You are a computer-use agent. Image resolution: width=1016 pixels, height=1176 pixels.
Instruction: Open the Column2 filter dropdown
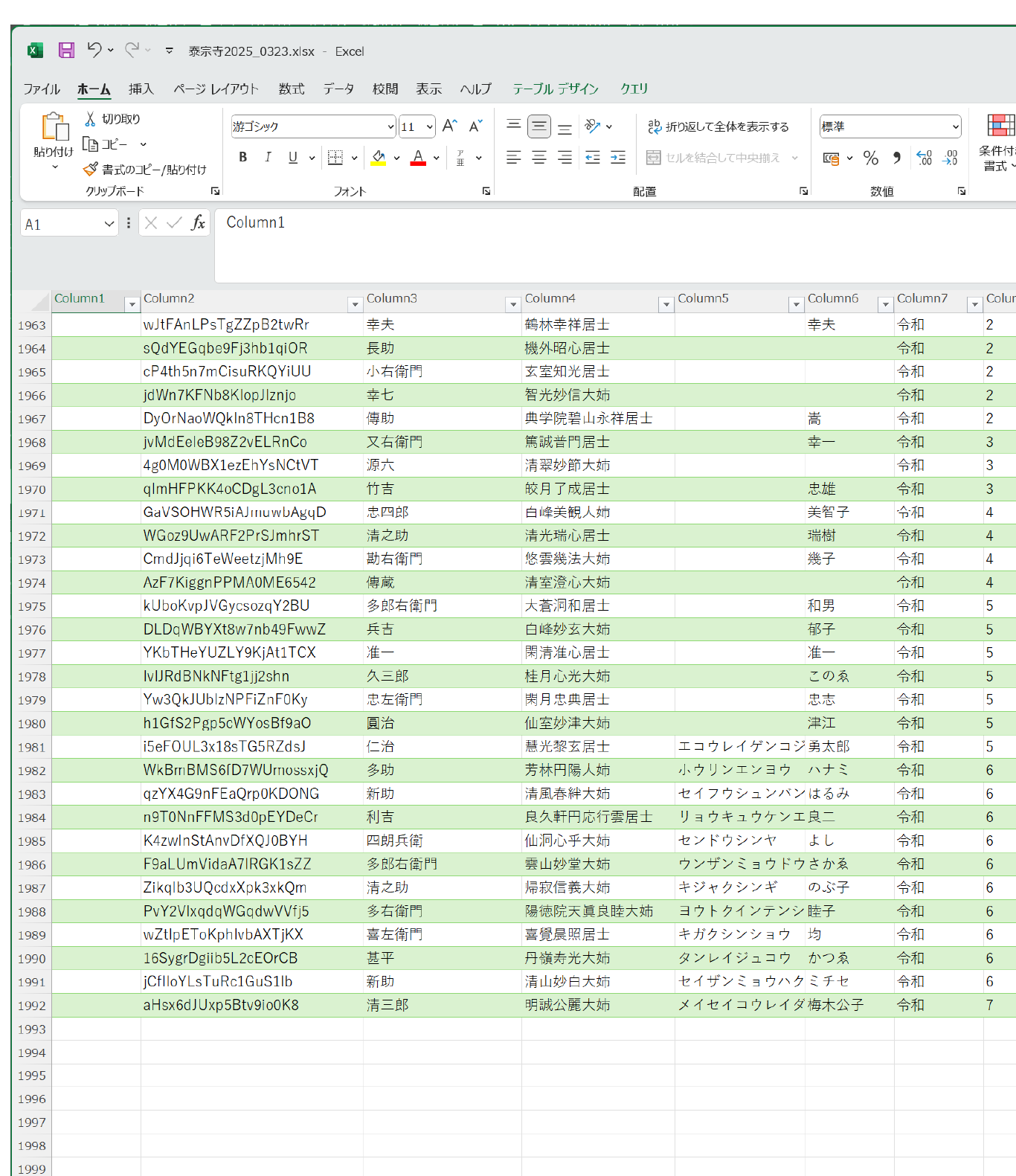pyautogui.click(x=355, y=304)
